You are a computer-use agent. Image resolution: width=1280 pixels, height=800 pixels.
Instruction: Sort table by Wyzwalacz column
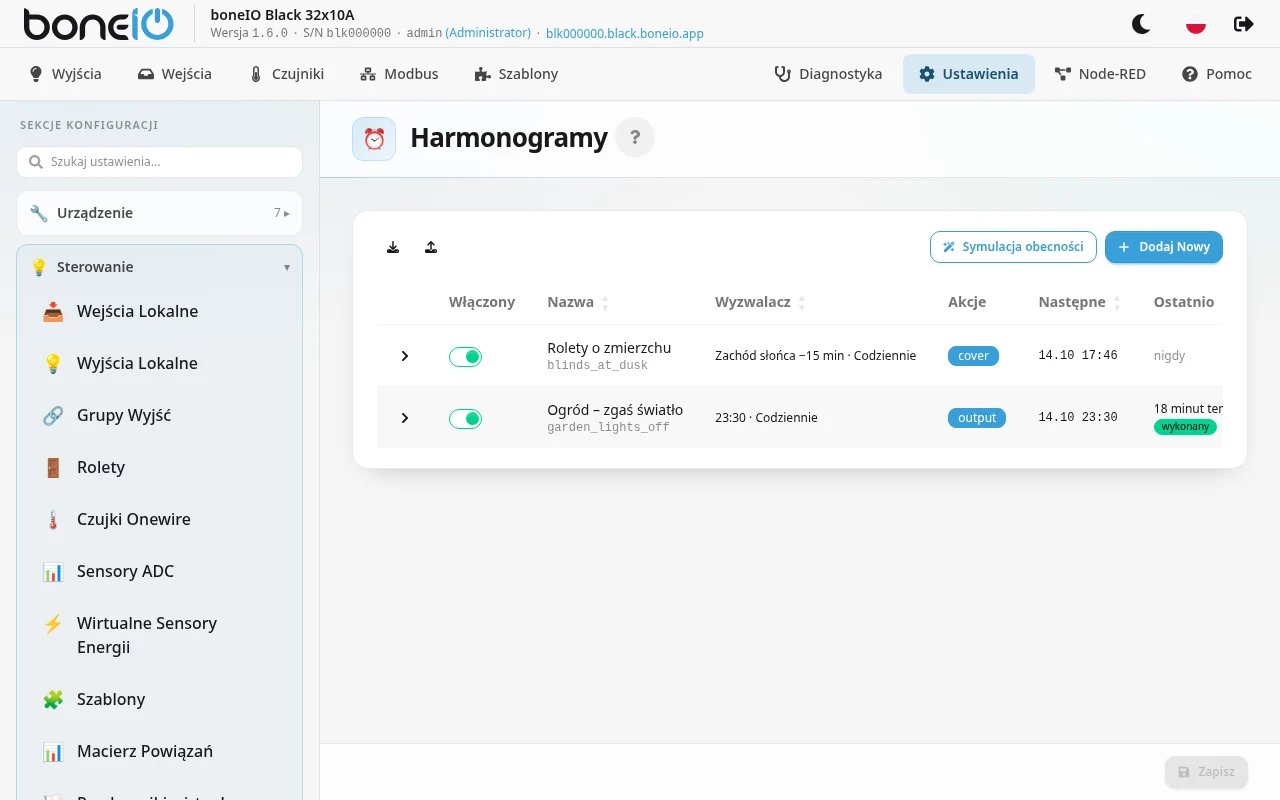pyautogui.click(x=761, y=302)
